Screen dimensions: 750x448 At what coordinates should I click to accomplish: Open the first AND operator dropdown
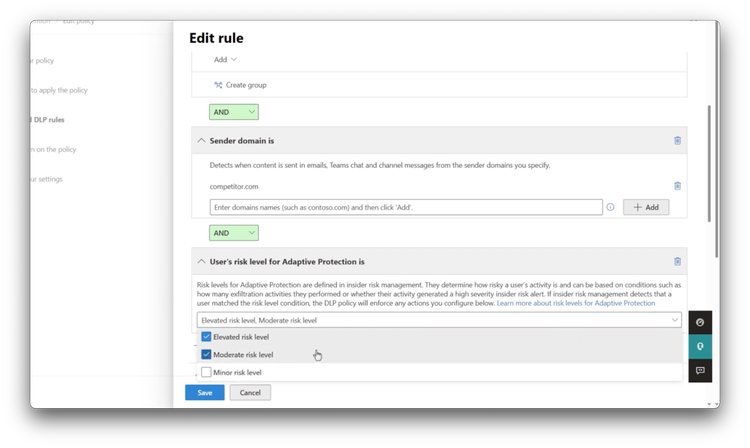(234, 112)
